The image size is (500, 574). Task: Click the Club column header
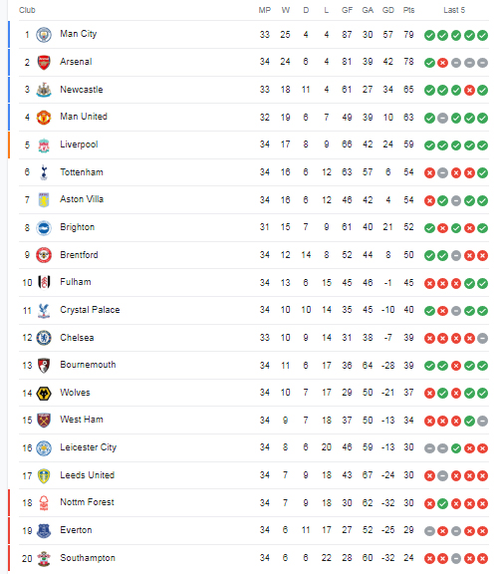27,10
